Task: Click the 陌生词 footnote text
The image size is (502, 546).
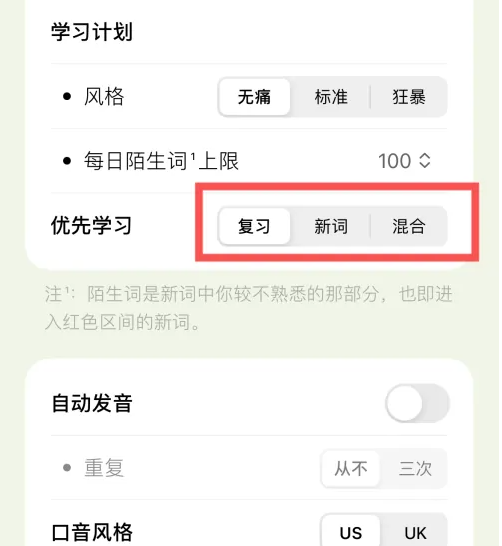Action: [249, 308]
